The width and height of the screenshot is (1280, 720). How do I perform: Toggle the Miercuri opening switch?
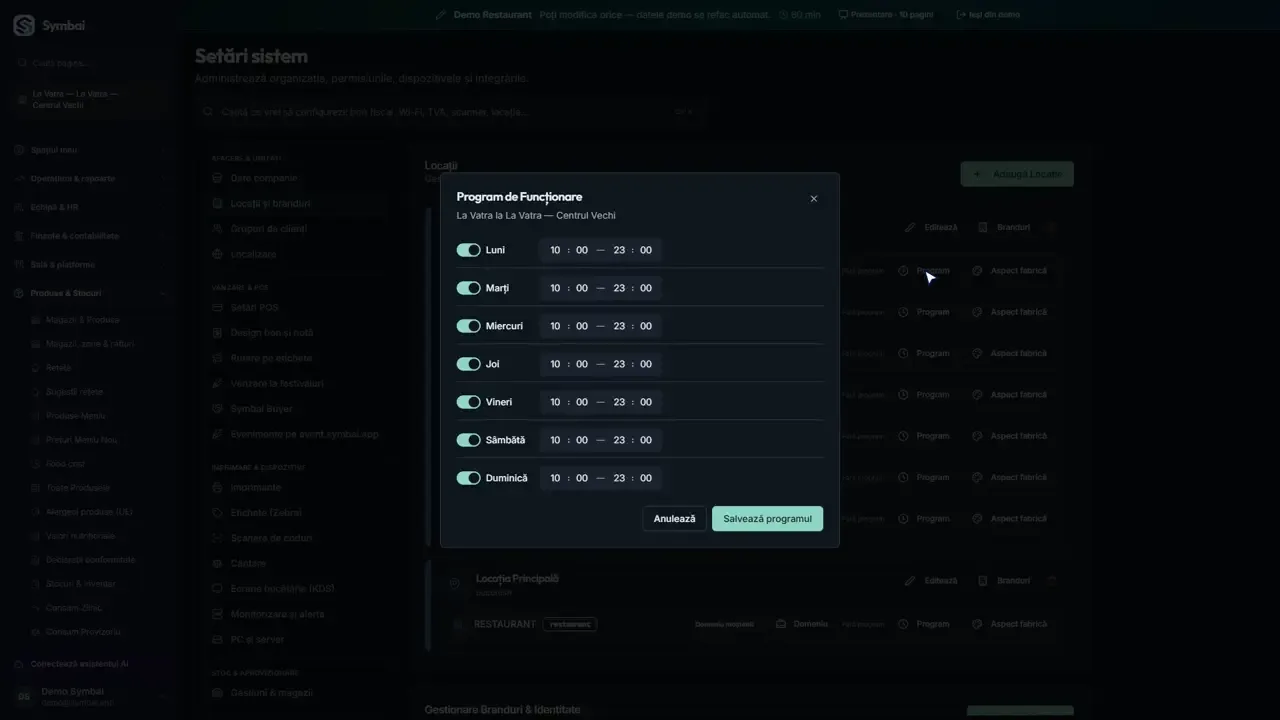[x=468, y=326]
